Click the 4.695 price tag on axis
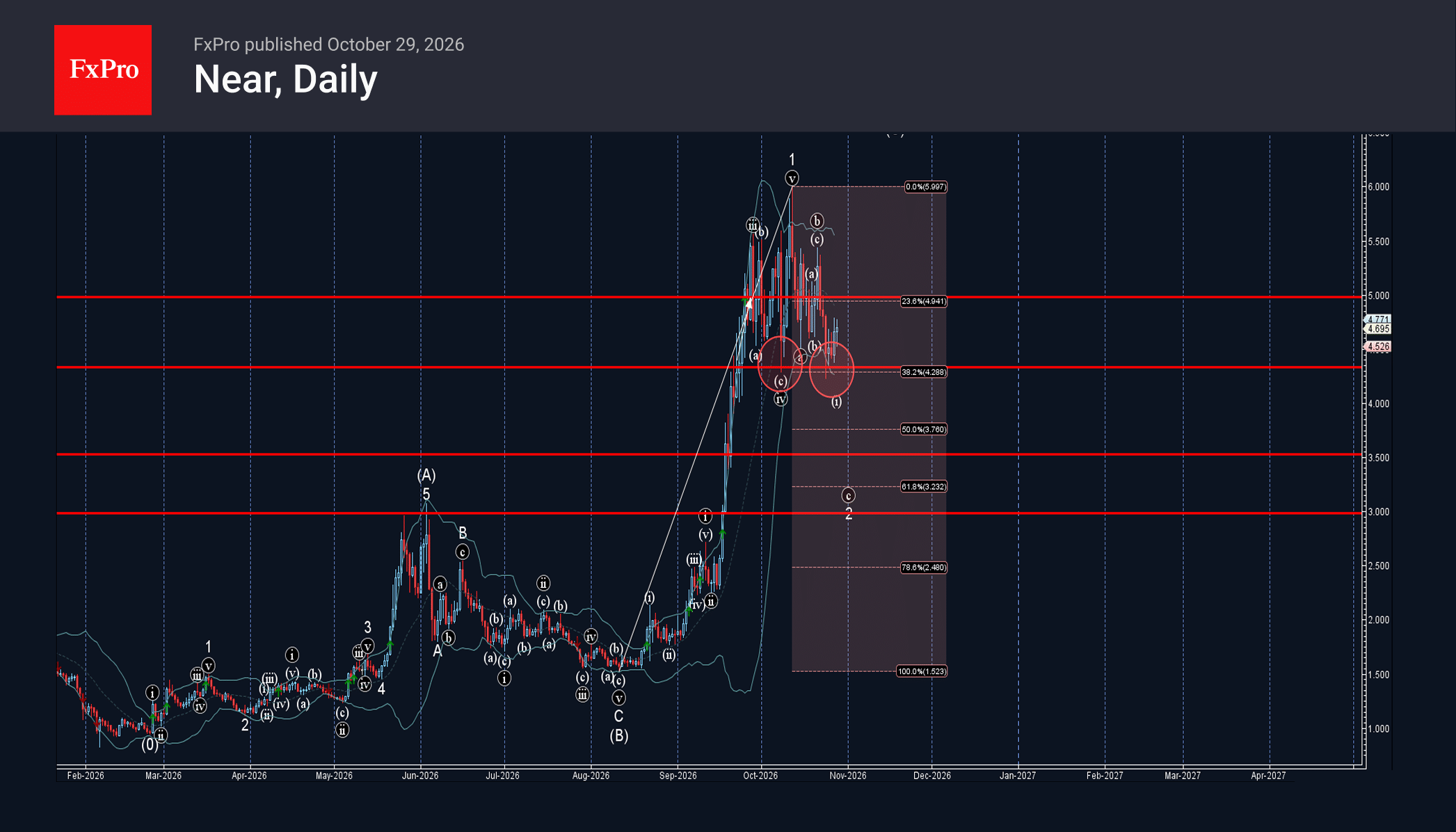This screenshot has height=832, width=1456. click(x=1377, y=329)
